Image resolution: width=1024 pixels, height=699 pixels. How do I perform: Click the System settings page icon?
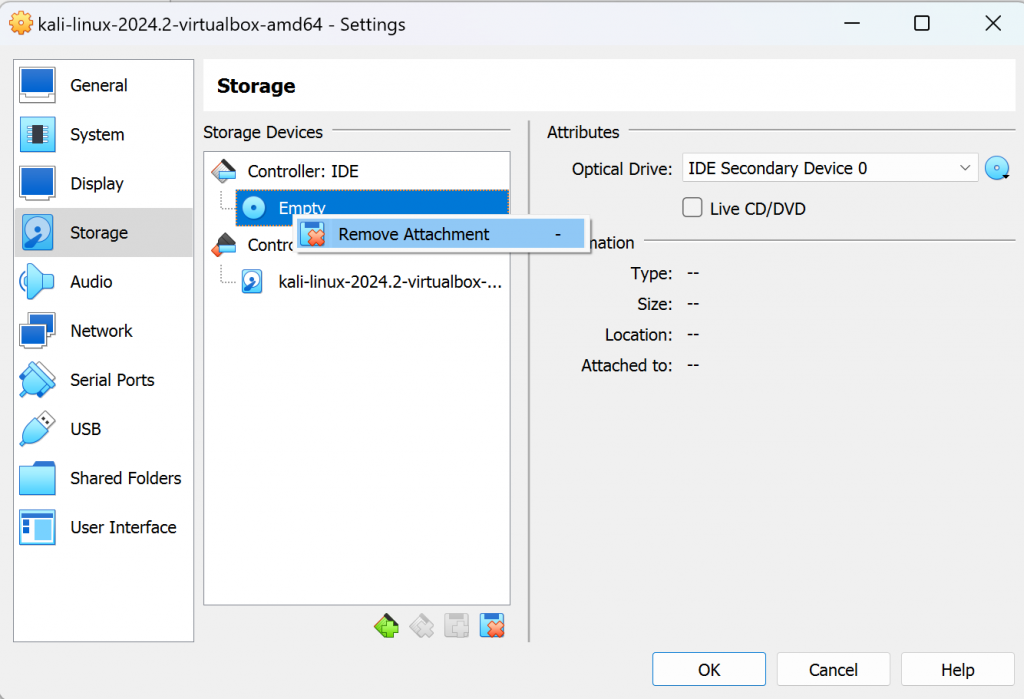pyautogui.click(x=36, y=134)
